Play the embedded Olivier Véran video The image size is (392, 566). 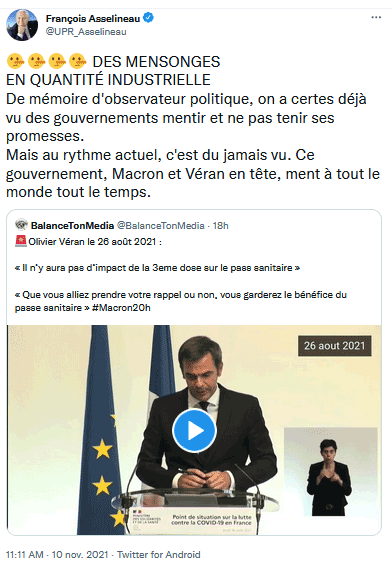[x=194, y=430]
